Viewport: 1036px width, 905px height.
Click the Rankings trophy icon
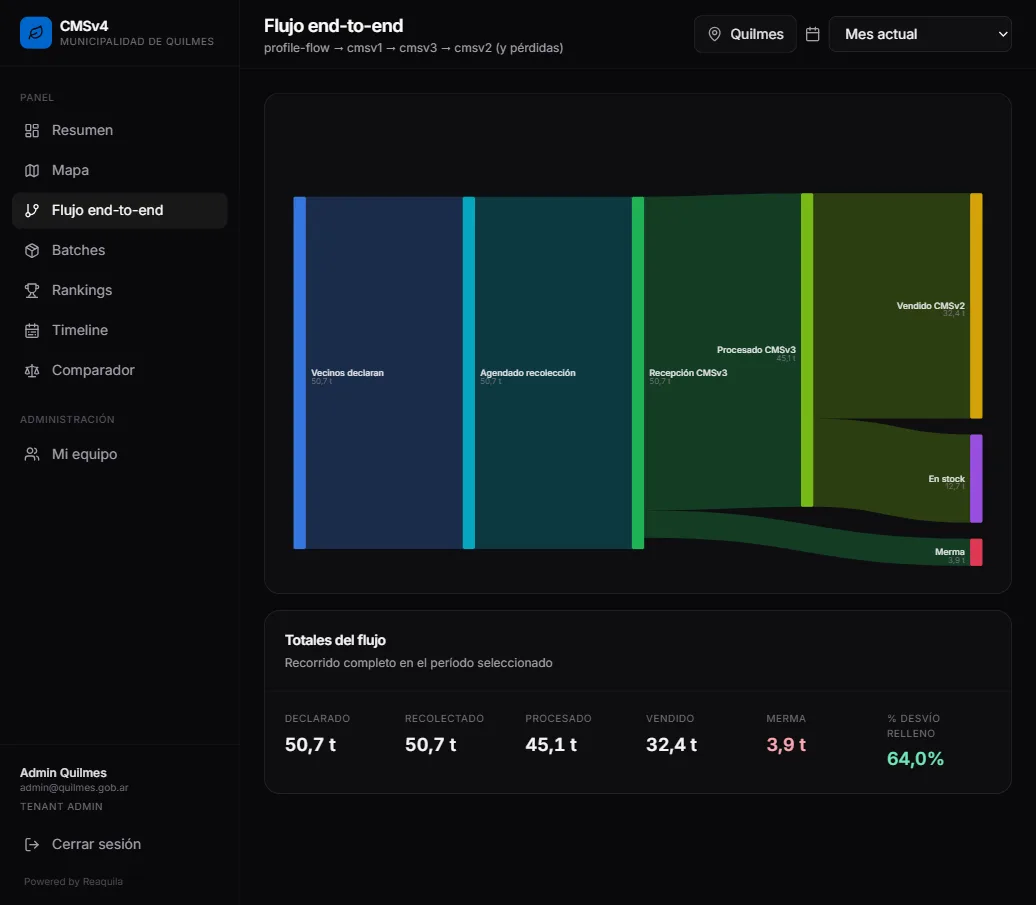click(x=32, y=291)
